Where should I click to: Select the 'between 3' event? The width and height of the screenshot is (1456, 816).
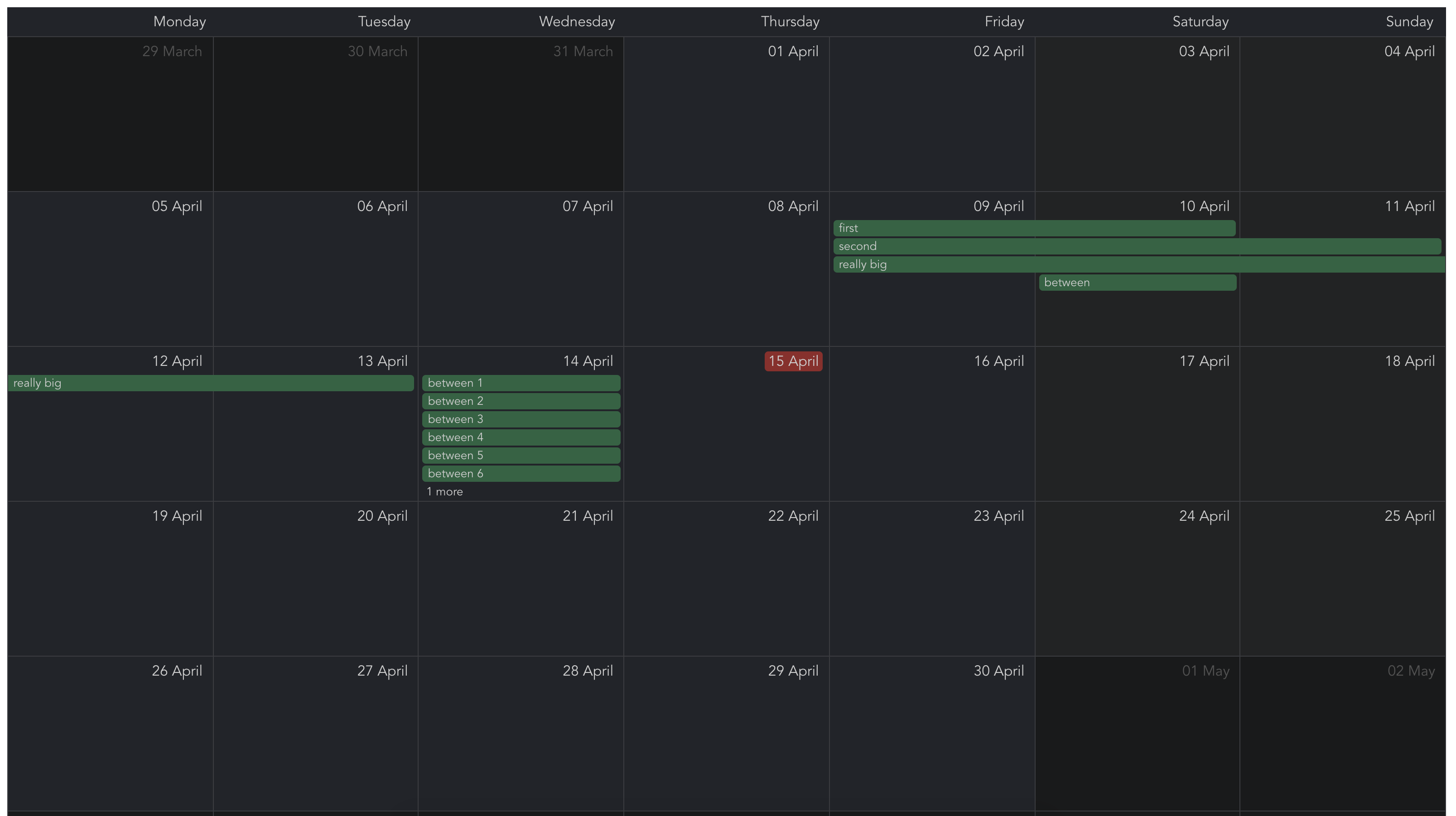point(521,419)
